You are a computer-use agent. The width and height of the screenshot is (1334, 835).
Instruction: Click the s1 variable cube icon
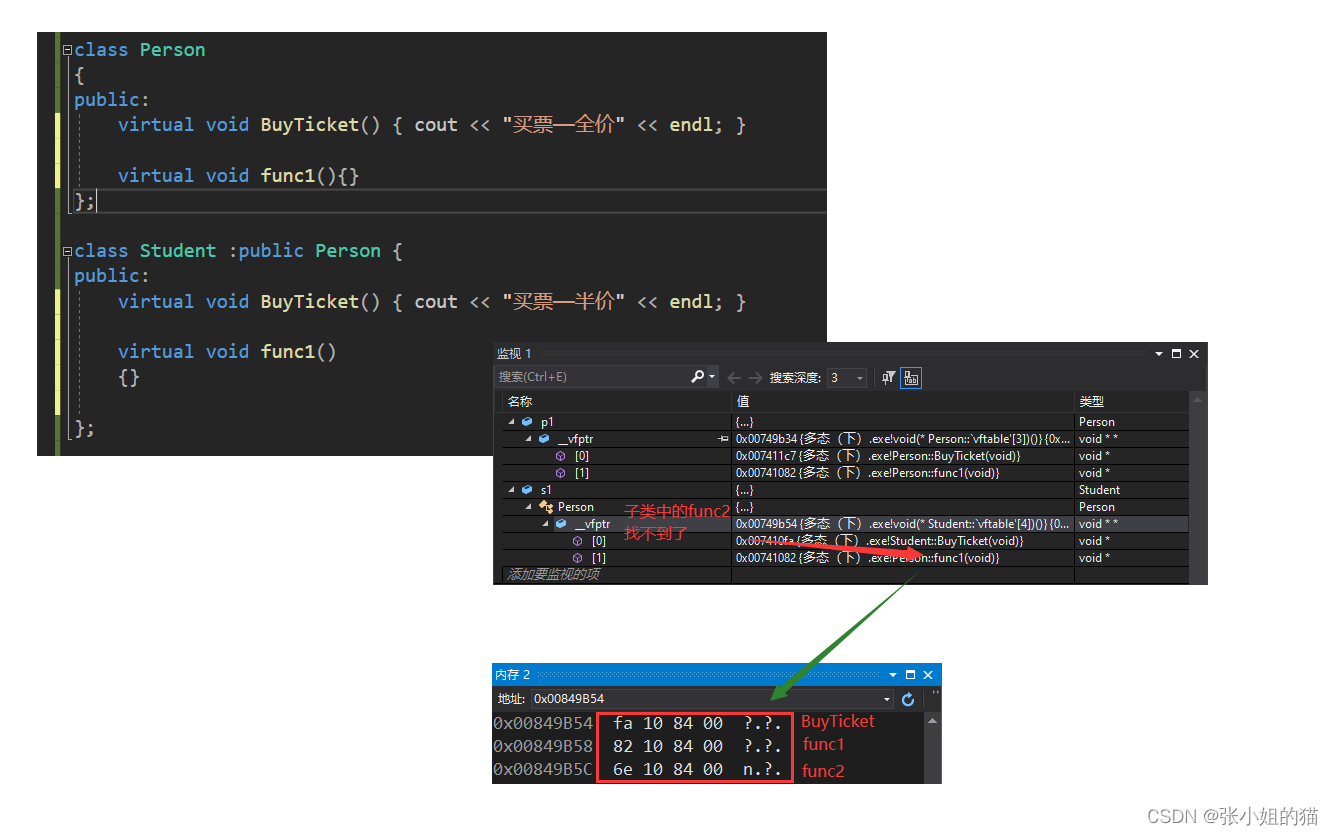(527, 490)
